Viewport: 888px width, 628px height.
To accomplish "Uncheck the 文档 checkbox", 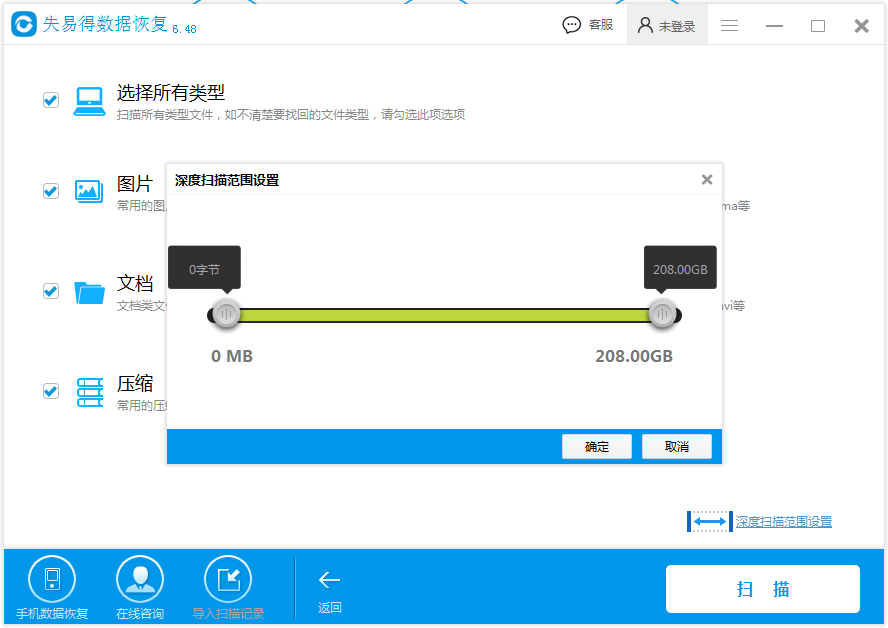I will coord(51,291).
